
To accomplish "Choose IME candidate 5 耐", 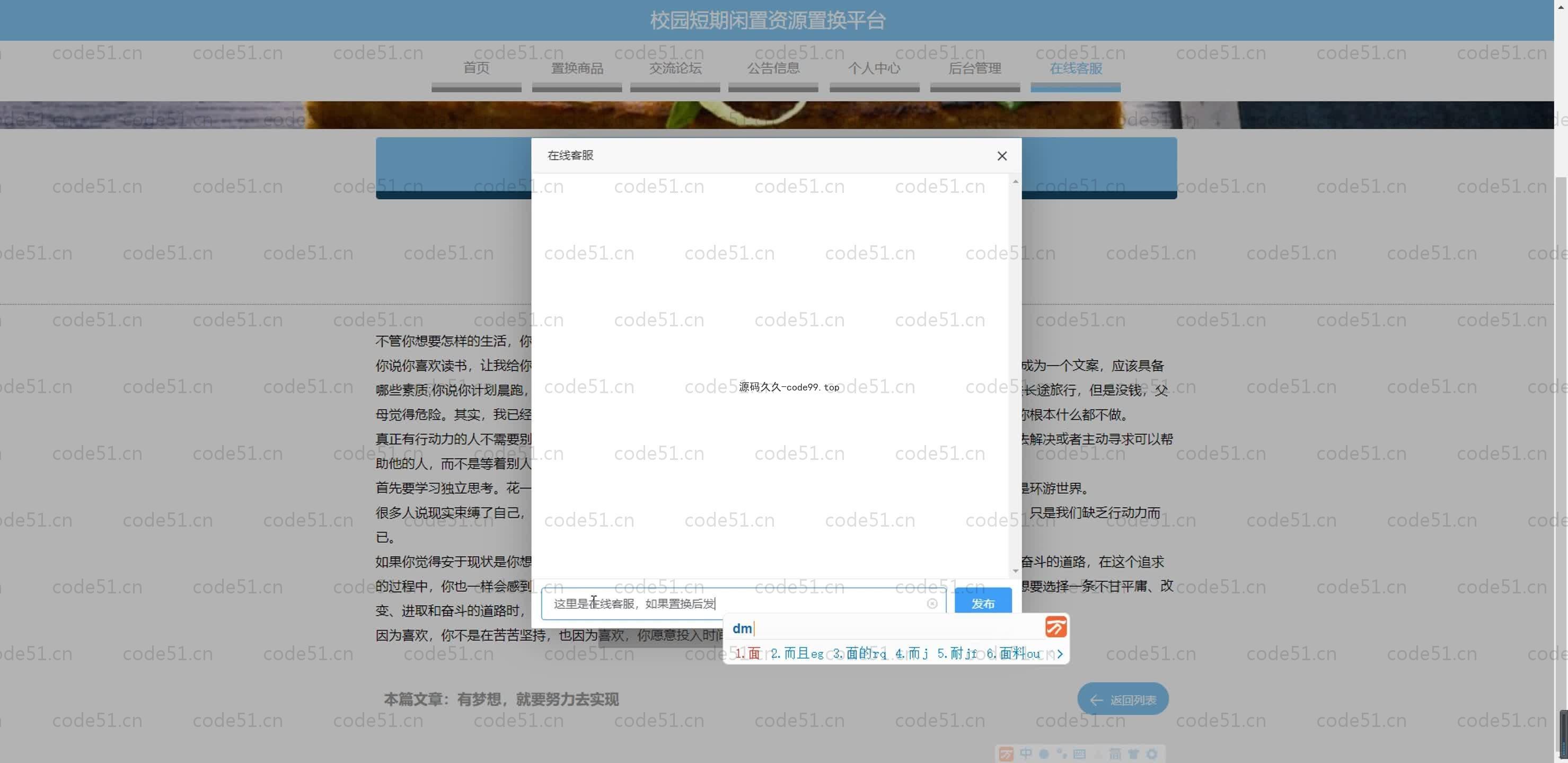I will point(957,653).
